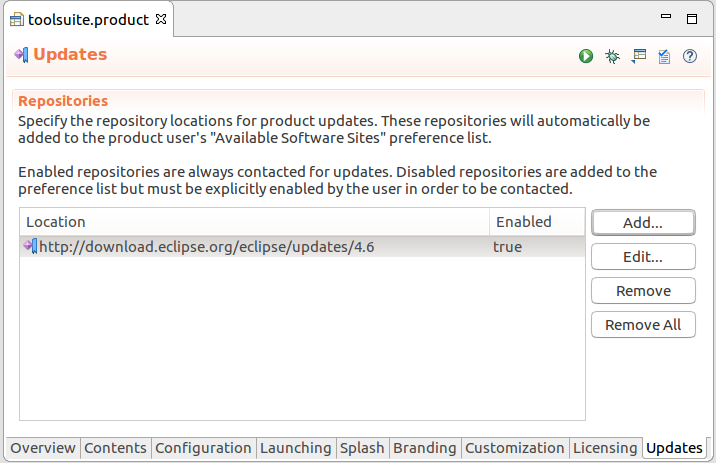Click the Edit... button
Image resolution: width=716 pixels, height=463 pixels.
click(643, 257)
